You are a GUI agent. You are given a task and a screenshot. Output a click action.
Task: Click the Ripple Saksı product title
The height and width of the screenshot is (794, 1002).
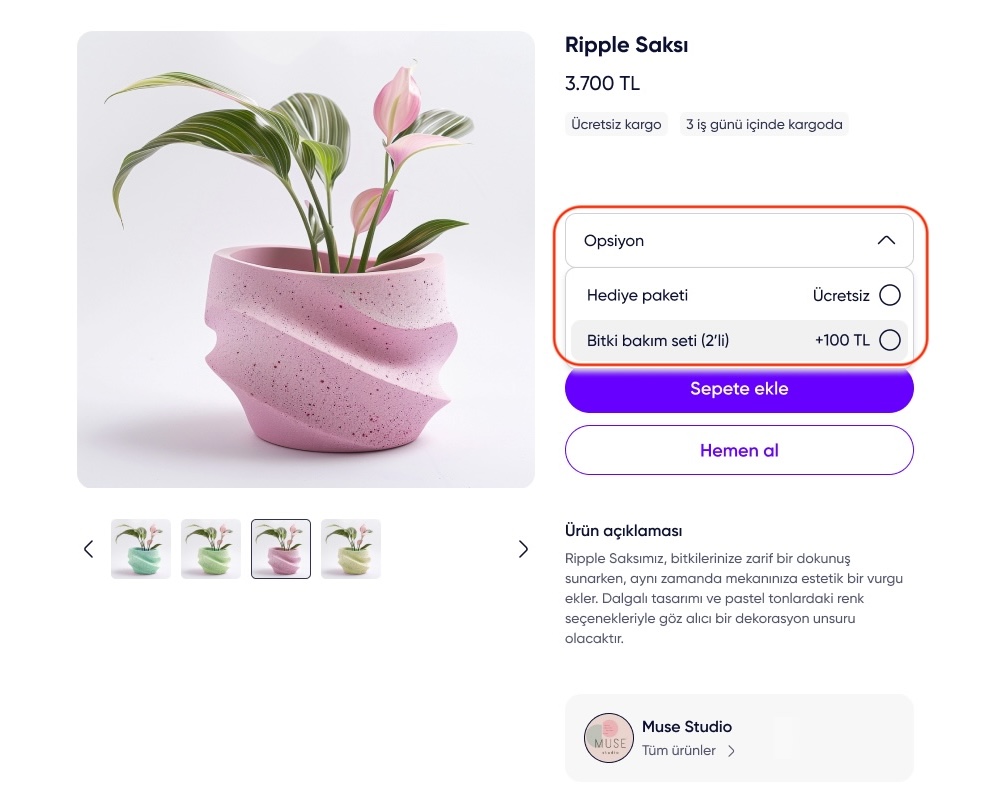(627, 45)
